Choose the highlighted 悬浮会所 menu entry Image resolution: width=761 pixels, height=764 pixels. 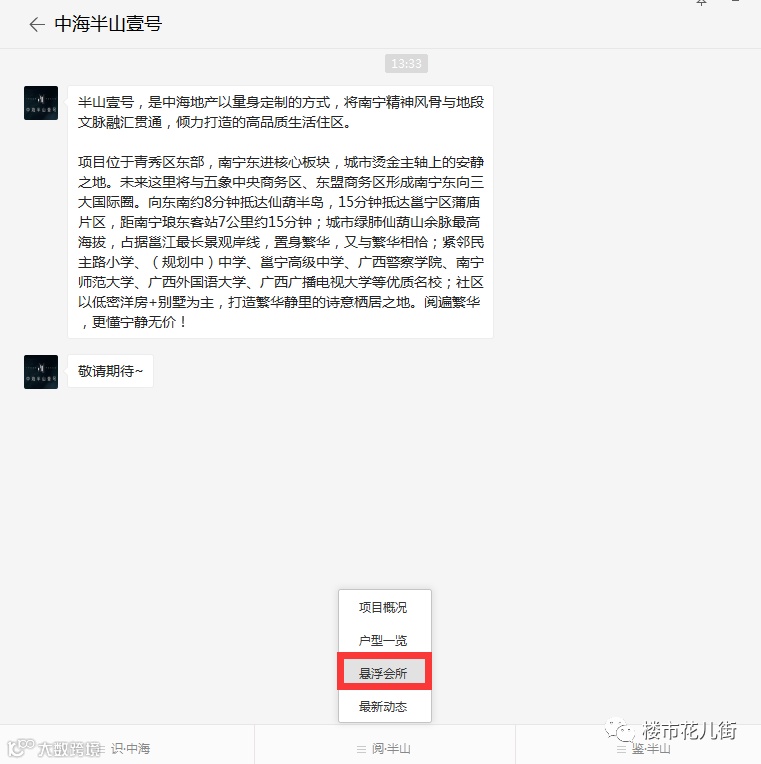(384, 673)
